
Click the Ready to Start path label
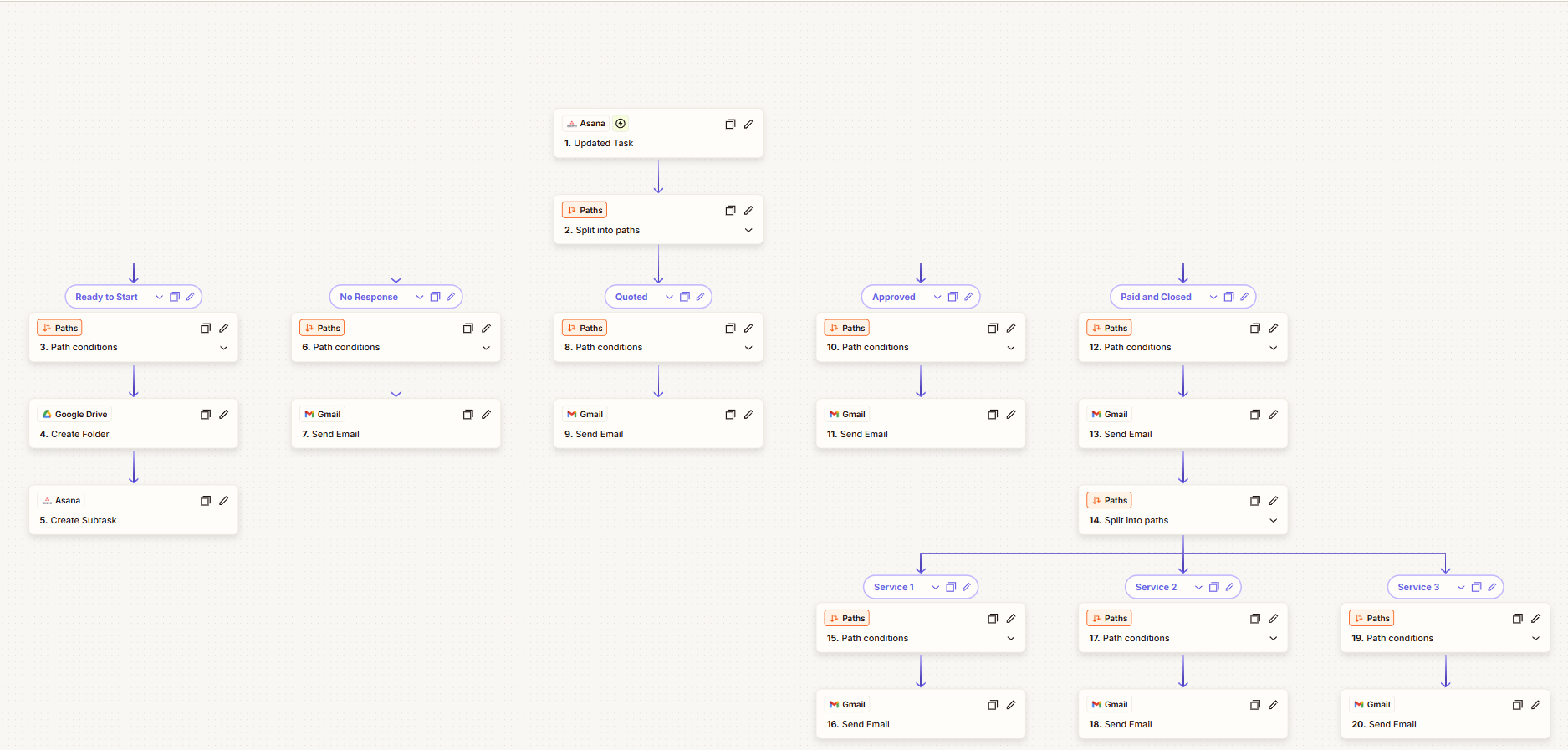(107, 297)
